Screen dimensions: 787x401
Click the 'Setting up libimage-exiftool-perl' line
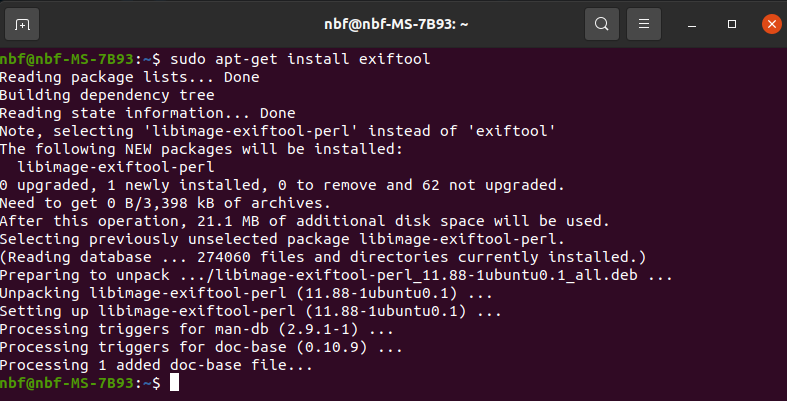(250, 311)
